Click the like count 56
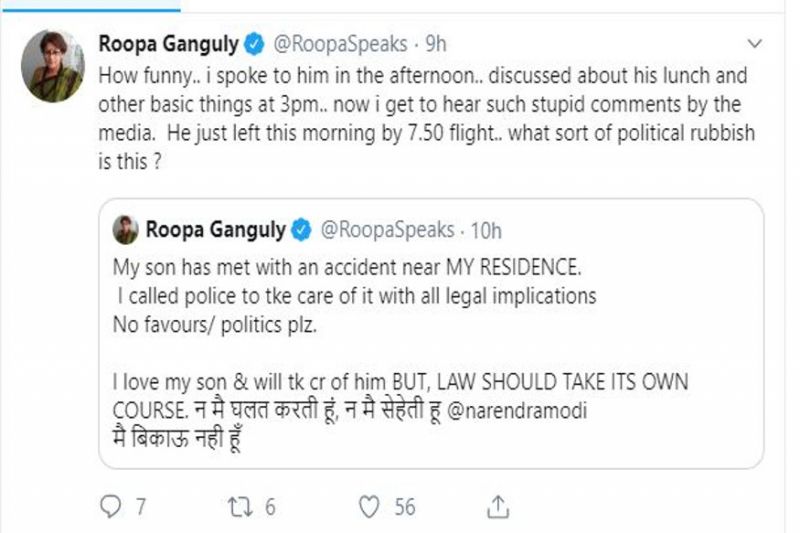This screenshot has width=800, height=533. pos(404,507)
